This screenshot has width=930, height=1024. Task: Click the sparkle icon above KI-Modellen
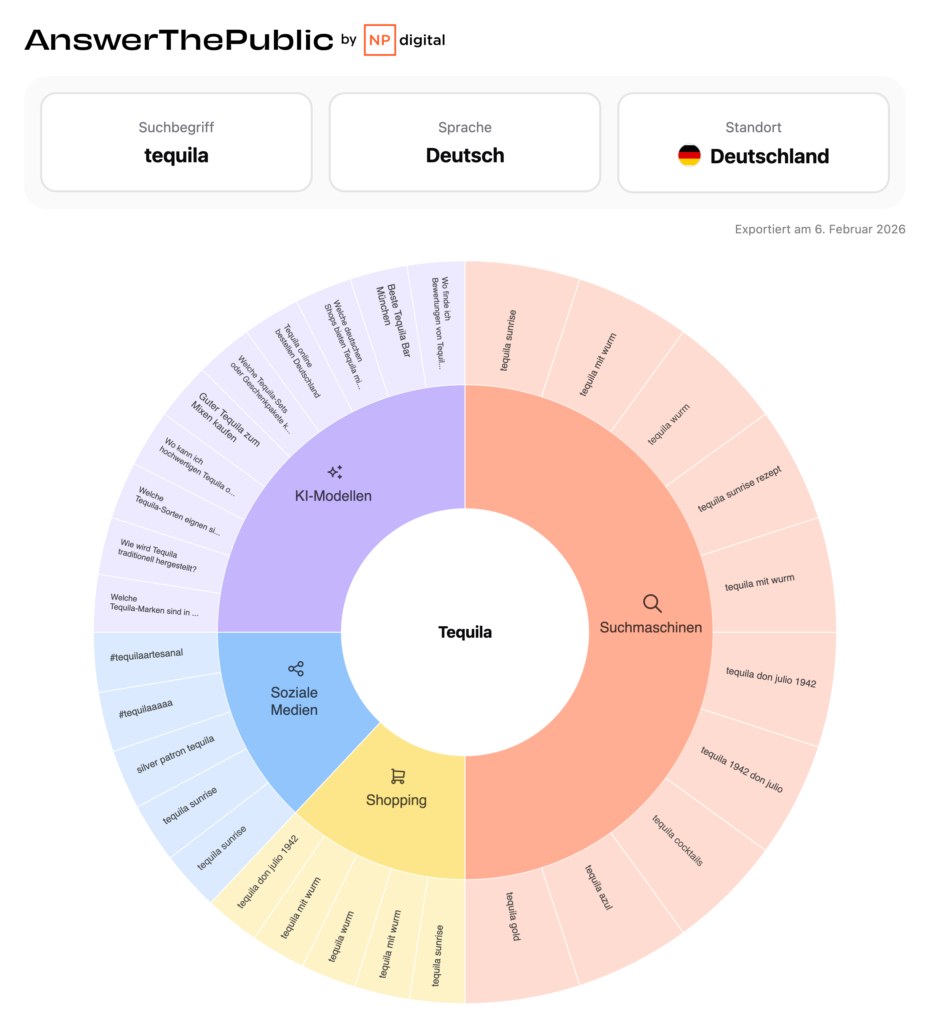coord(334,472)
